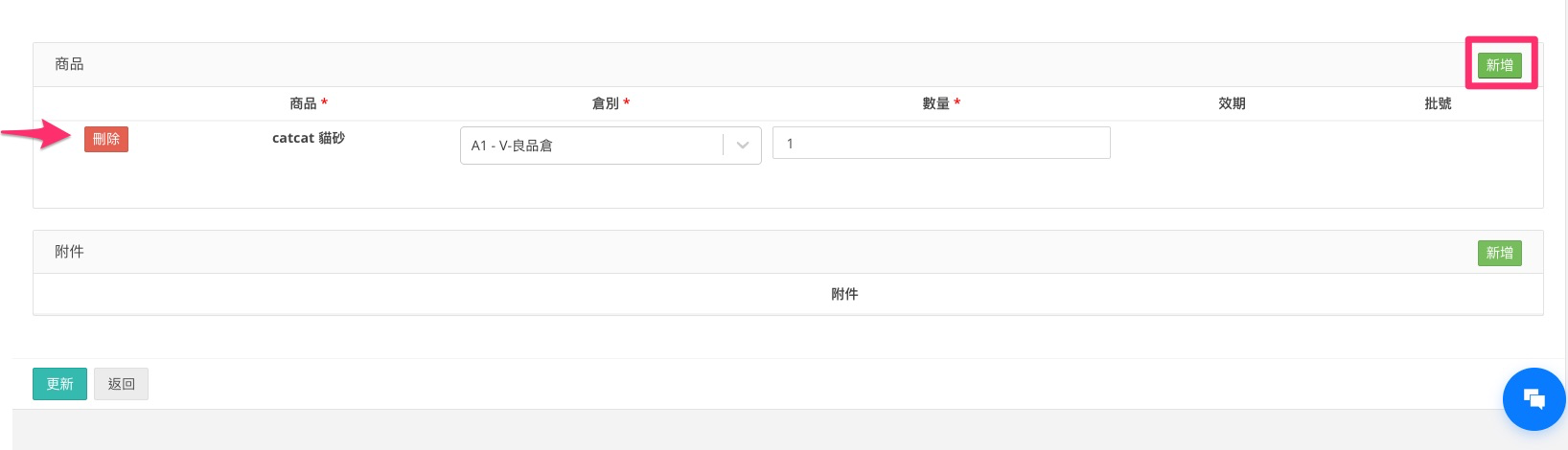
Task: Click the 附件 panel title
Action: click(x=69, y=252)
